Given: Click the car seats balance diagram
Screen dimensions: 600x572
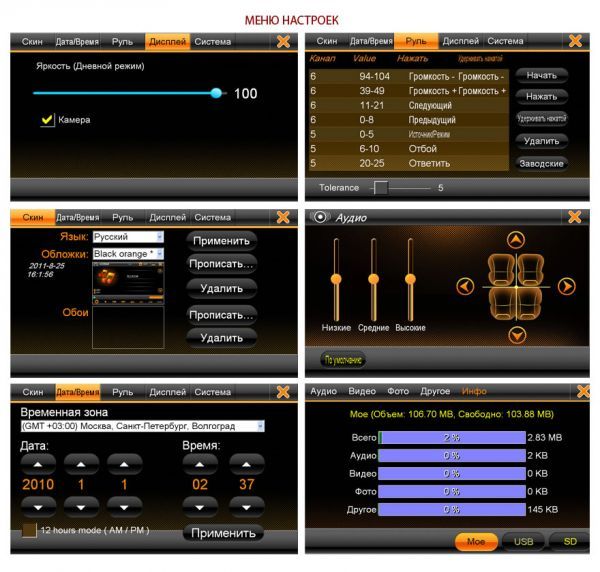Looking at the screenshot, I should (x=516, y=287).
